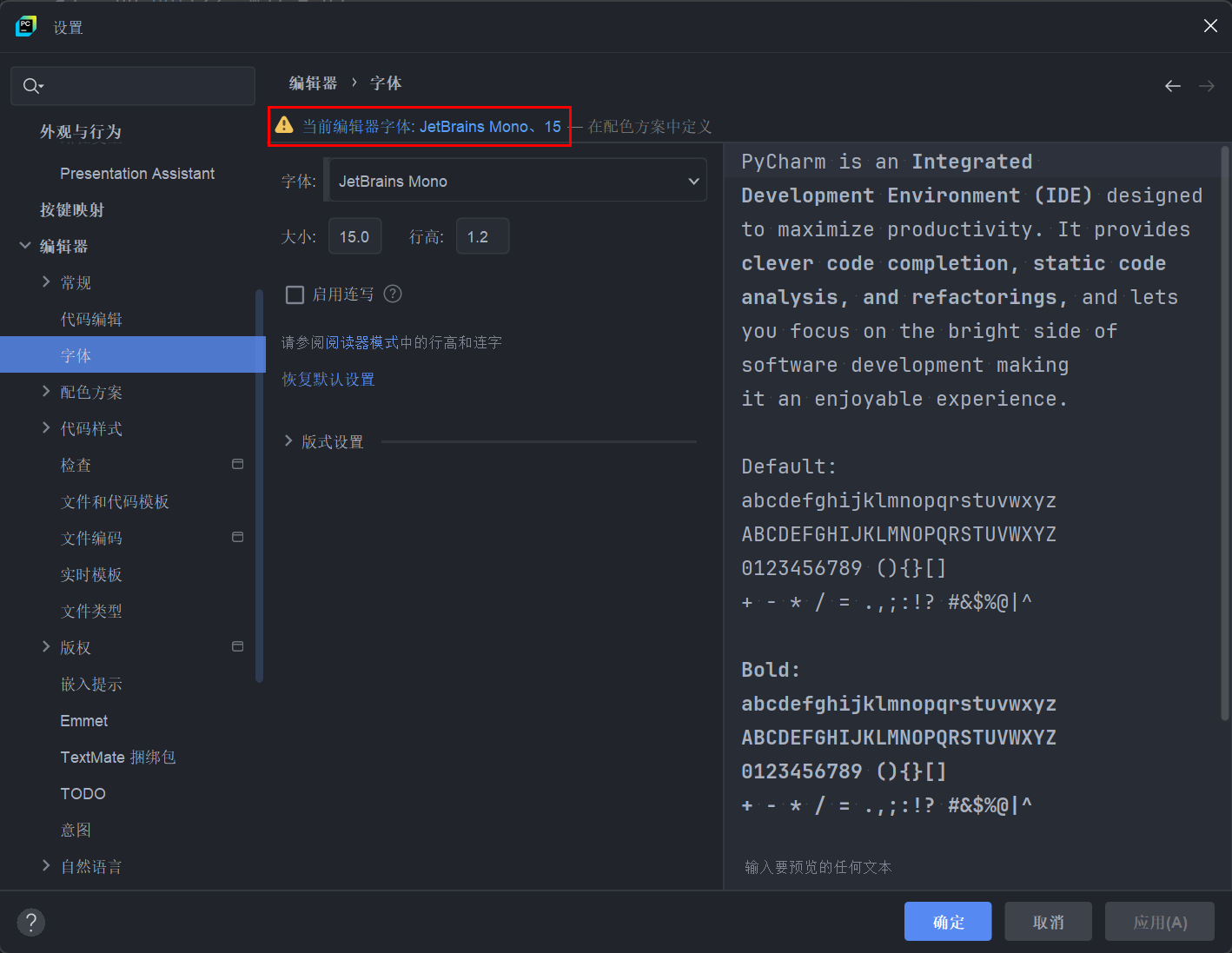Collapse the 编辑器 tree section
The image size is (1232, 953).
[25, 246]
